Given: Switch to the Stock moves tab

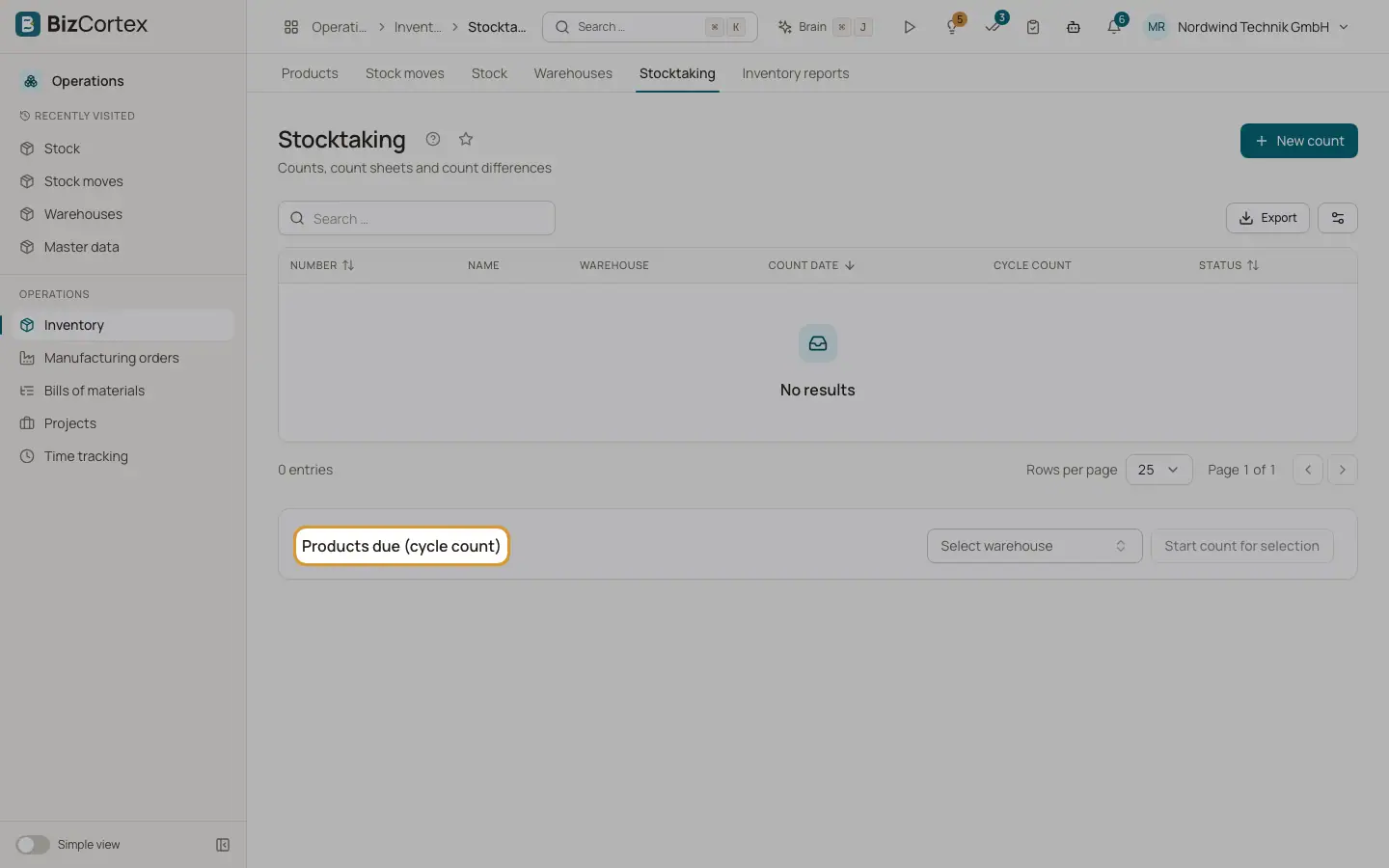Looking at the screenshot, I should (x=405, y=73).
